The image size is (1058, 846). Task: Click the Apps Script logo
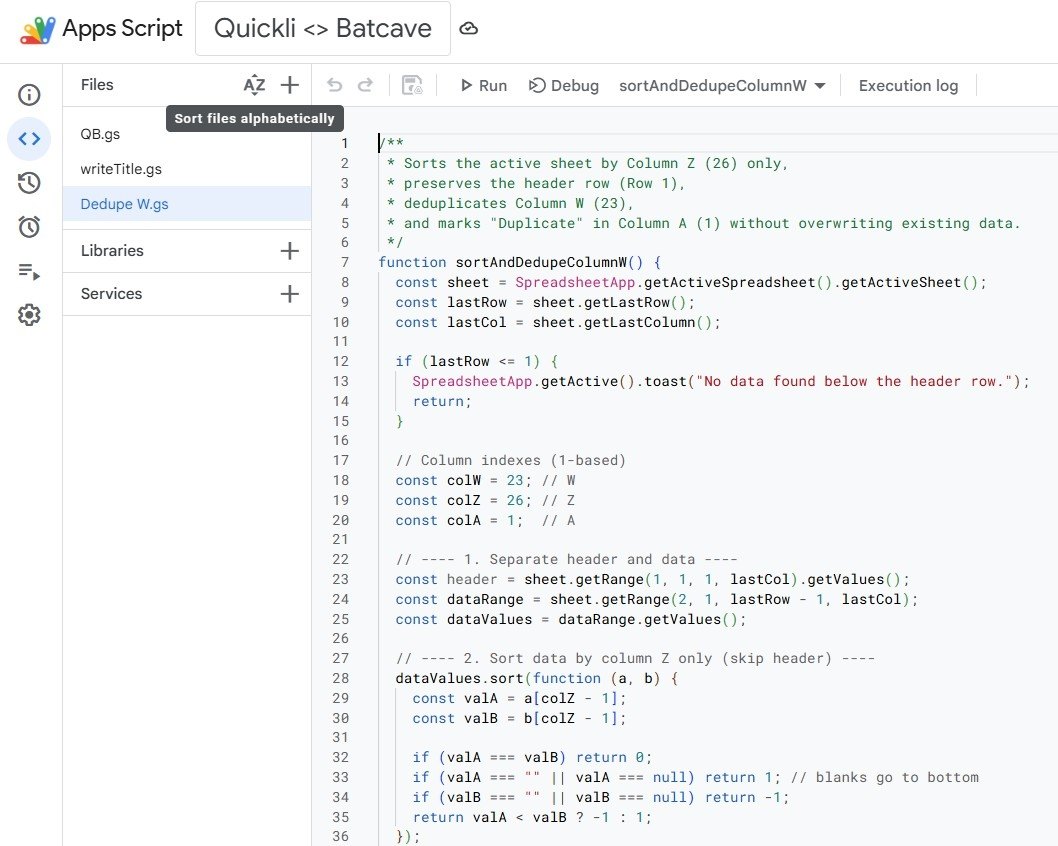[38, 30]
